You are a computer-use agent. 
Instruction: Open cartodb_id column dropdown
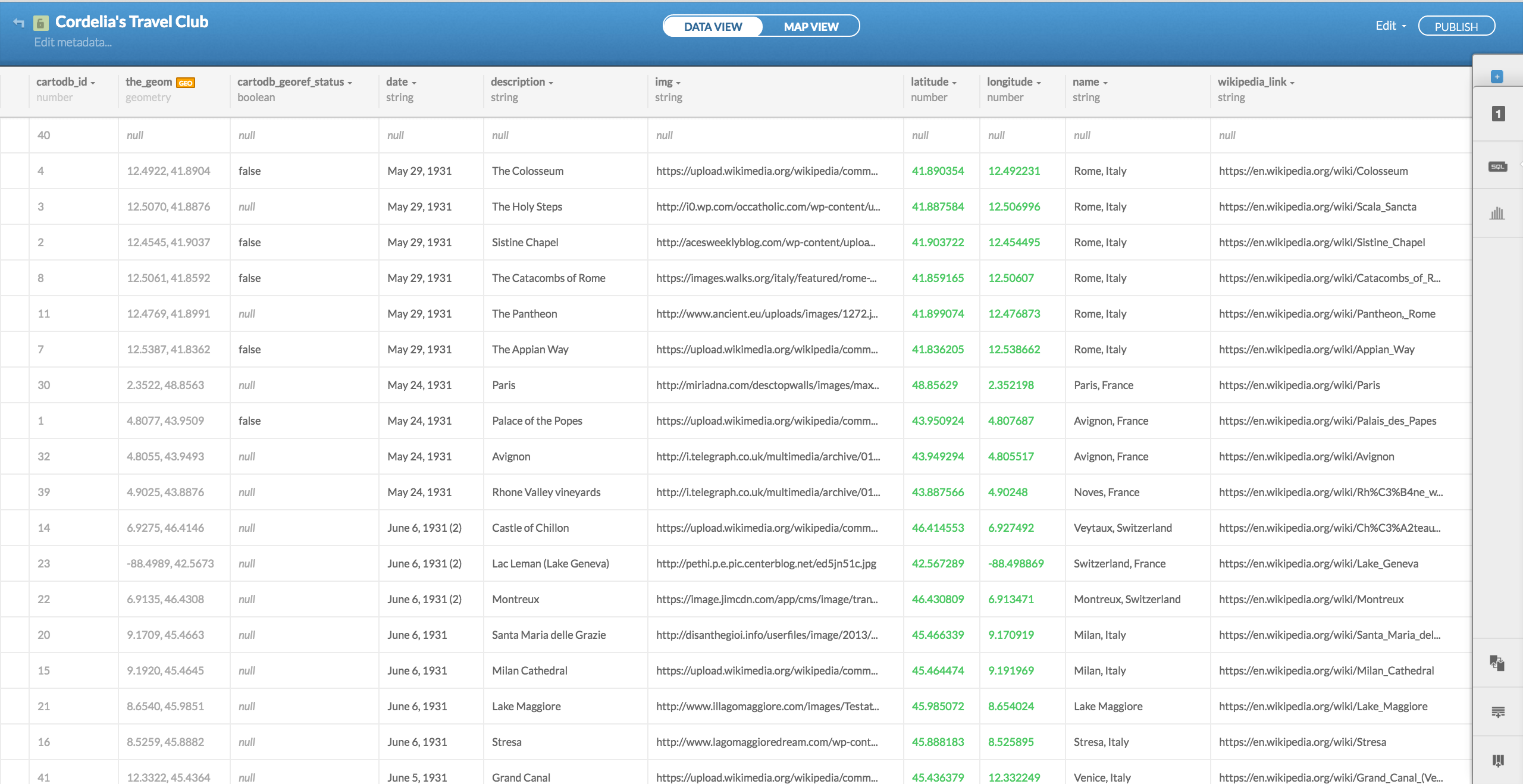[93, 83]
